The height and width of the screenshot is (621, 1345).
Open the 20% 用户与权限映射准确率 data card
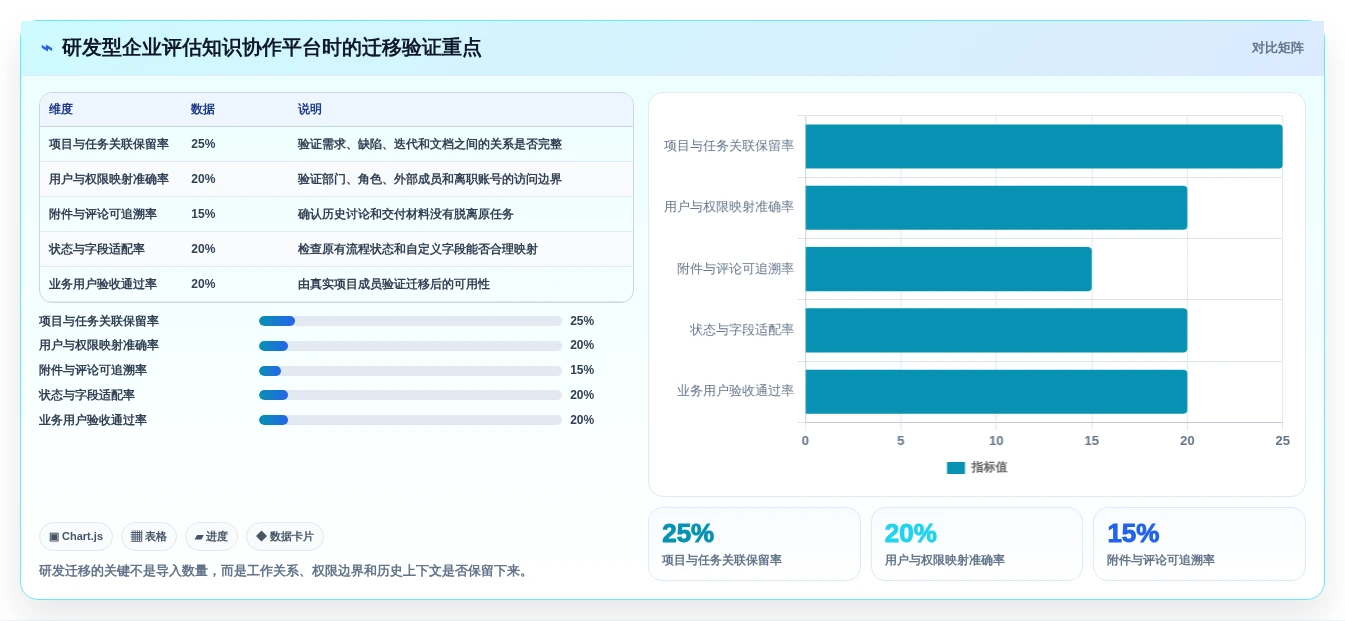click(977, 544)
